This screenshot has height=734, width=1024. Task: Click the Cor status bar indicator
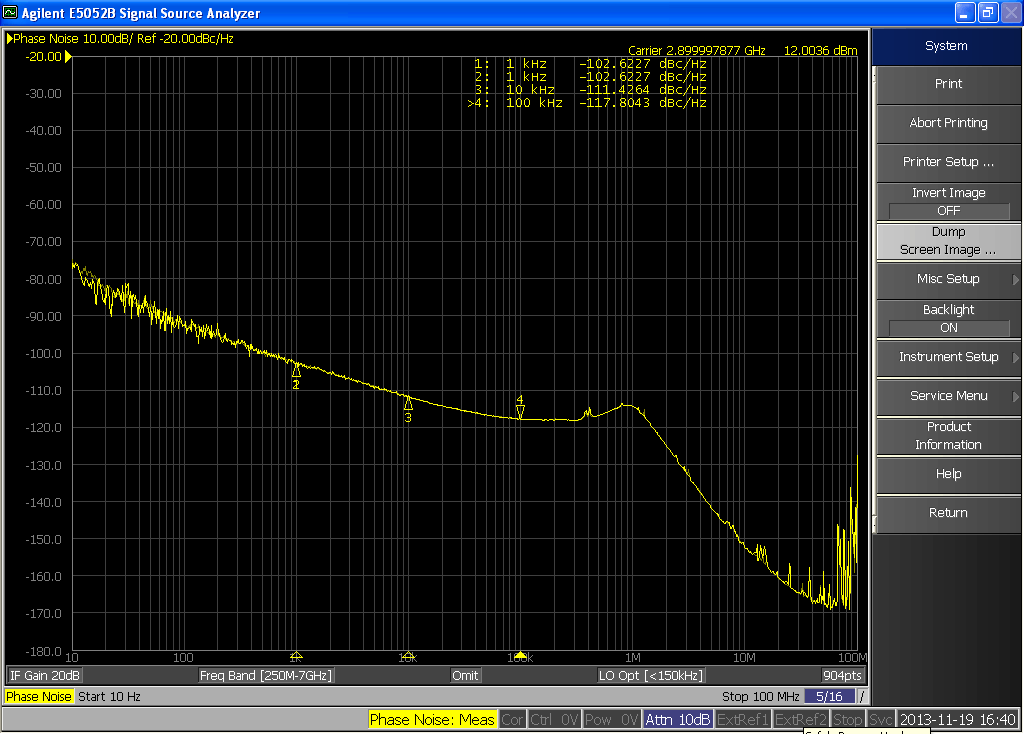coord(512,720)
